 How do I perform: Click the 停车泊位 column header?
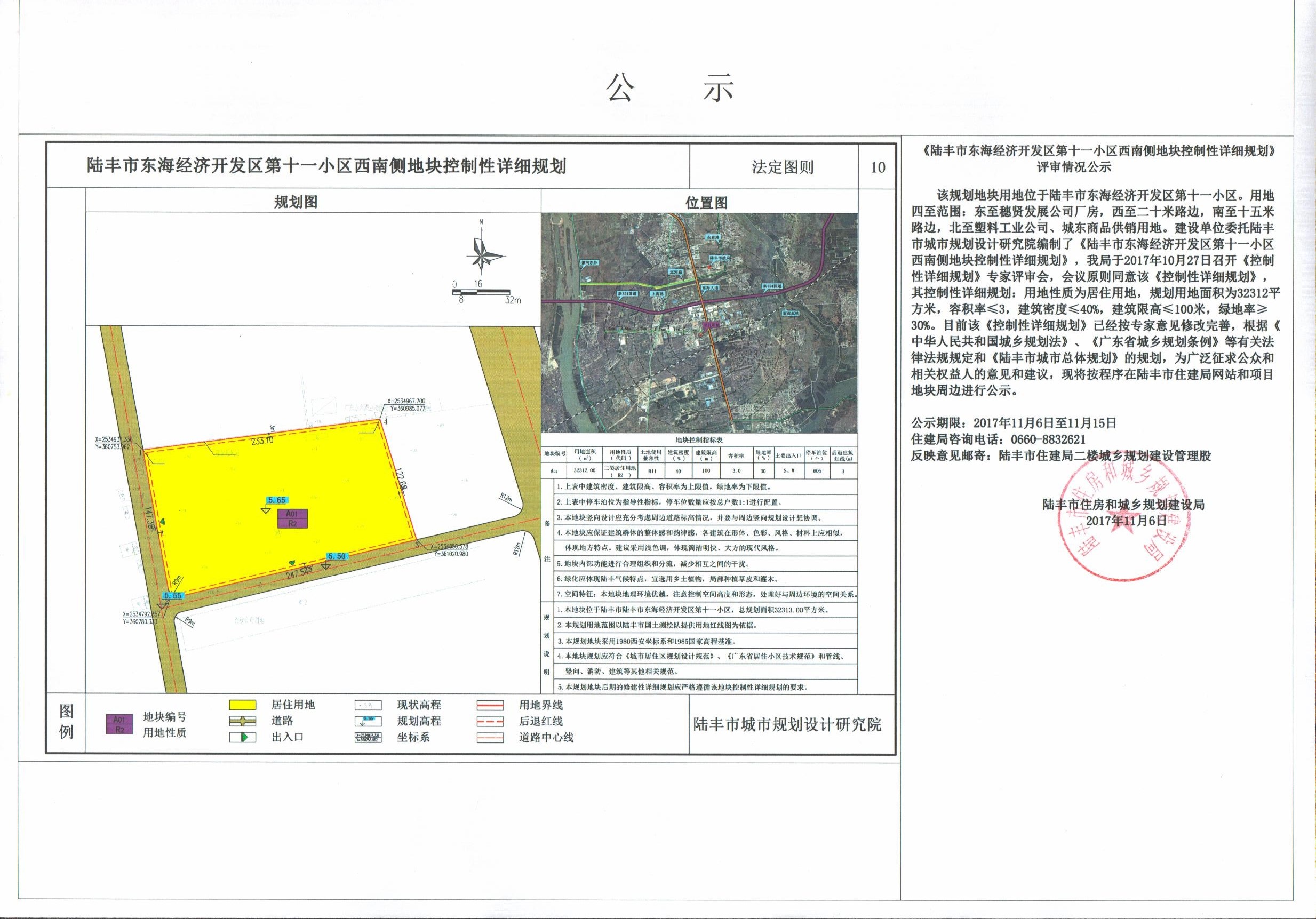817,455
